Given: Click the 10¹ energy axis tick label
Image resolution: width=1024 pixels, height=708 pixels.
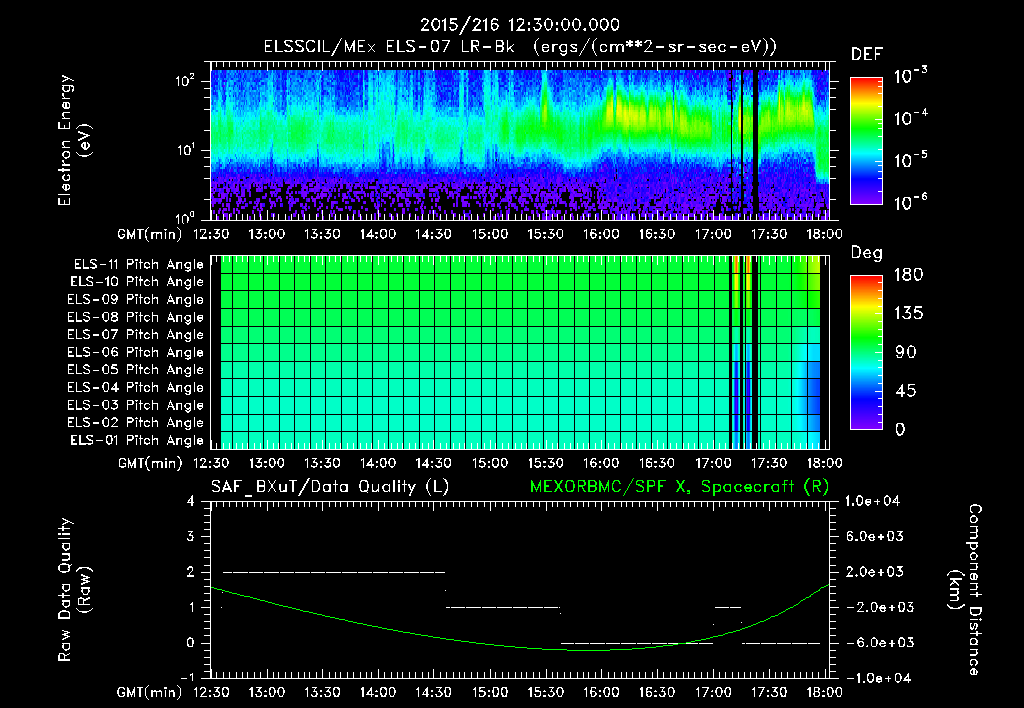Looking at the screenshot, I should tap(185, 150).
